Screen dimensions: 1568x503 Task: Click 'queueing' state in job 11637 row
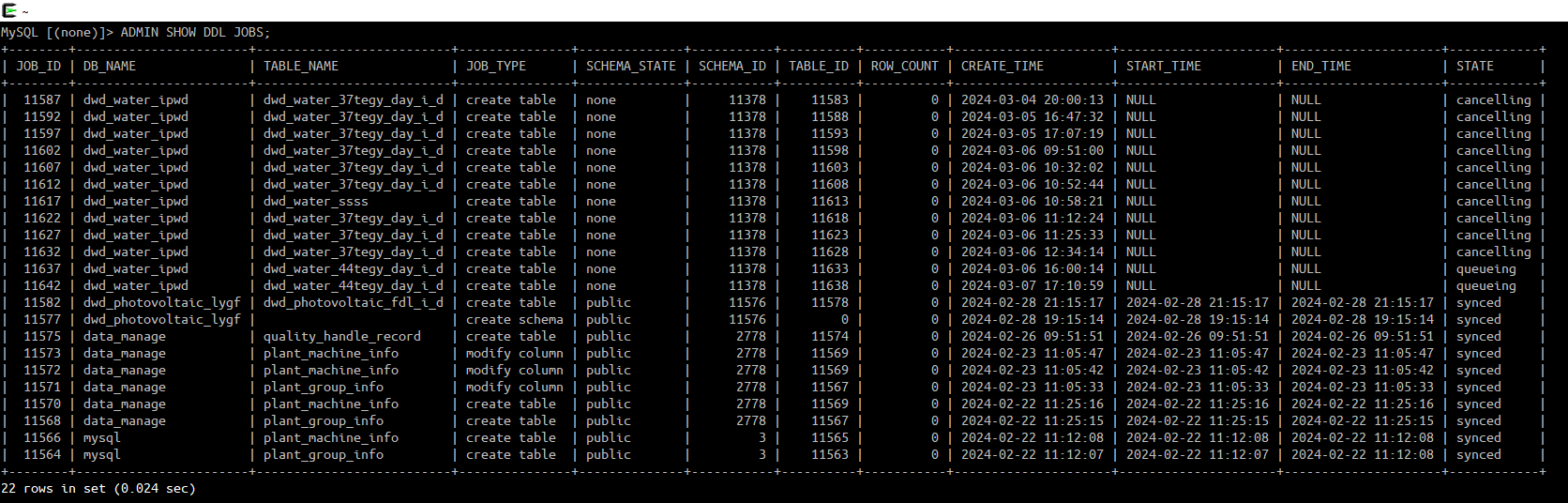pyautogui.click(x=1486, y=269)
